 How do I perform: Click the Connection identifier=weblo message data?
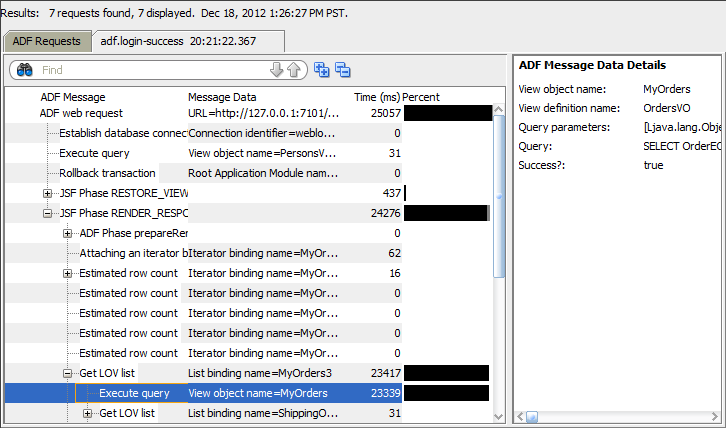click(262, 133)
